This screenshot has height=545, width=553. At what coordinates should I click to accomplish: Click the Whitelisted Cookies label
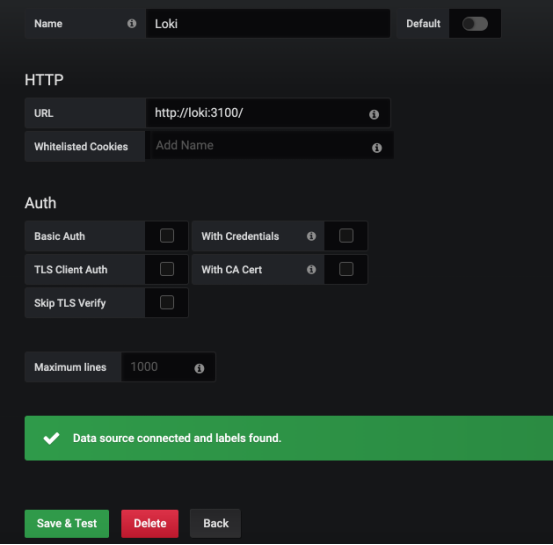click(x=81, y=146)
